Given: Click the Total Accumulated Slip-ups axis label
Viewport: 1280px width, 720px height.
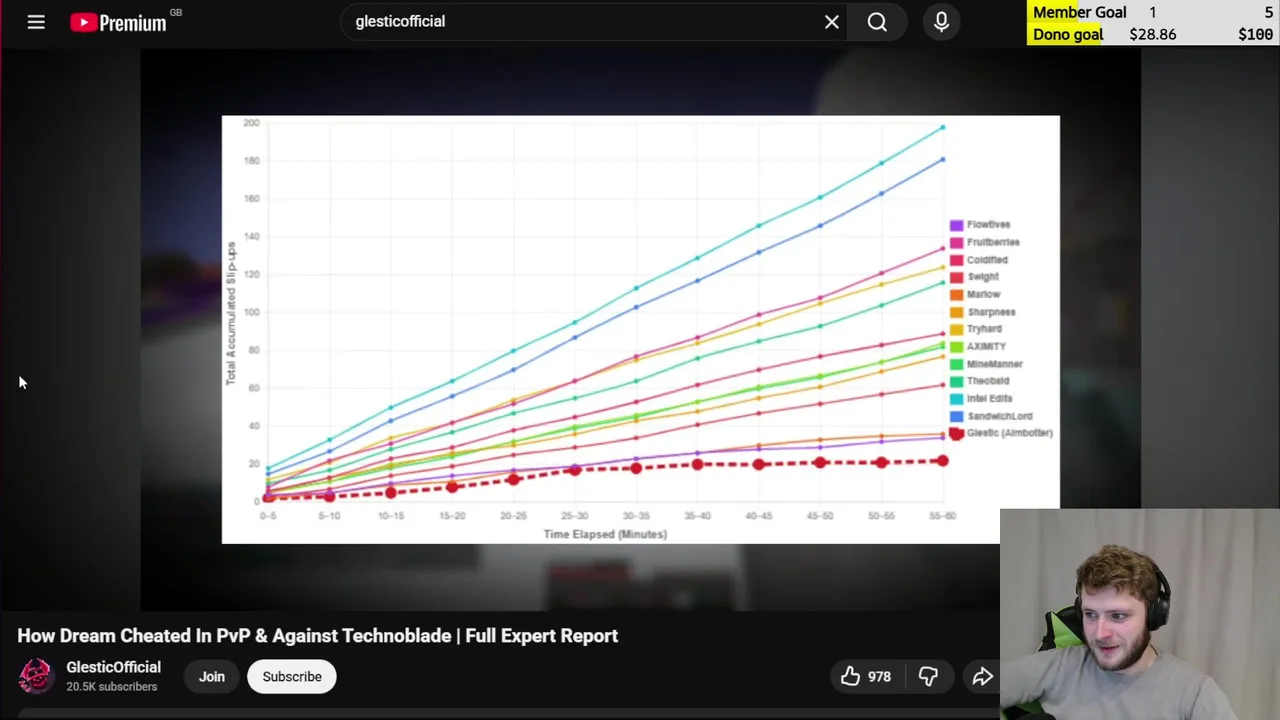Looking at the screenshot, I should click(x=231, y=313).
